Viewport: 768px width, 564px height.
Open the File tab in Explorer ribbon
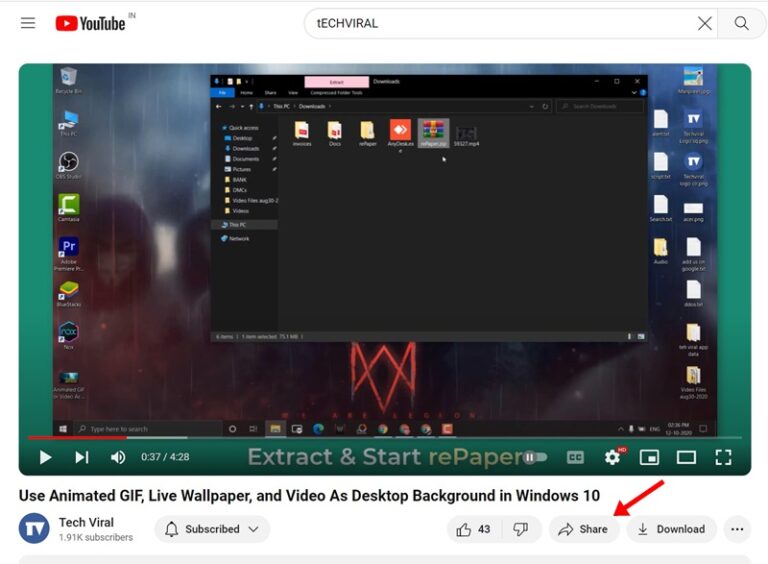[222, 93]
